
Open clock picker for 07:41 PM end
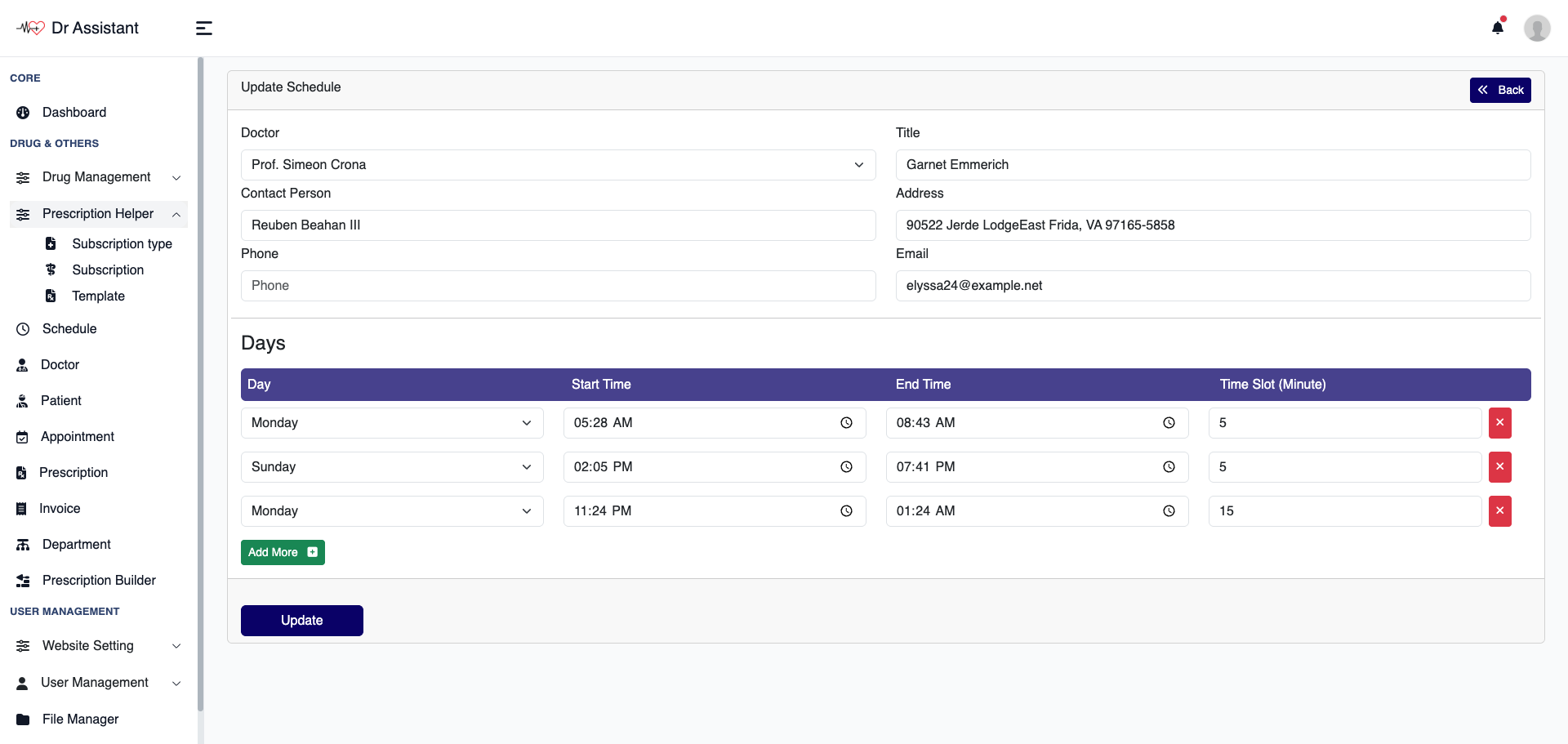[x=1169, y=467]
